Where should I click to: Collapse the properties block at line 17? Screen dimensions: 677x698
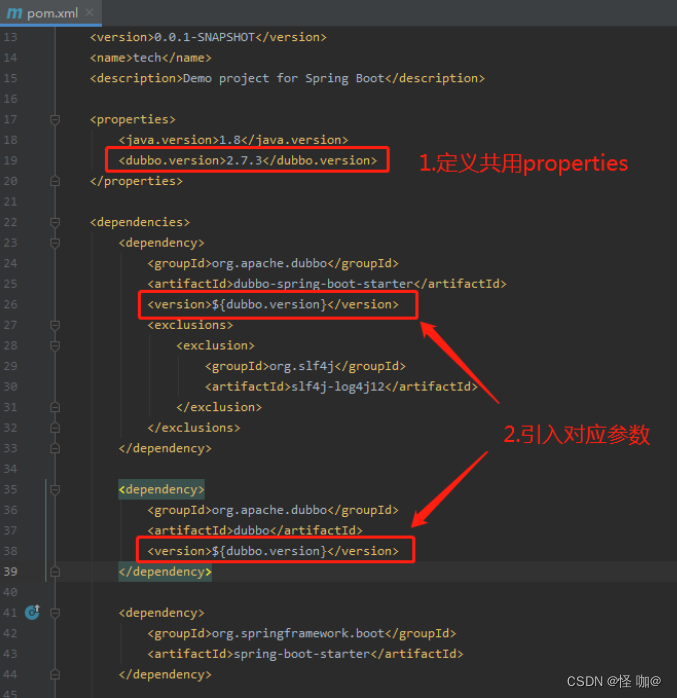point(55,119)
